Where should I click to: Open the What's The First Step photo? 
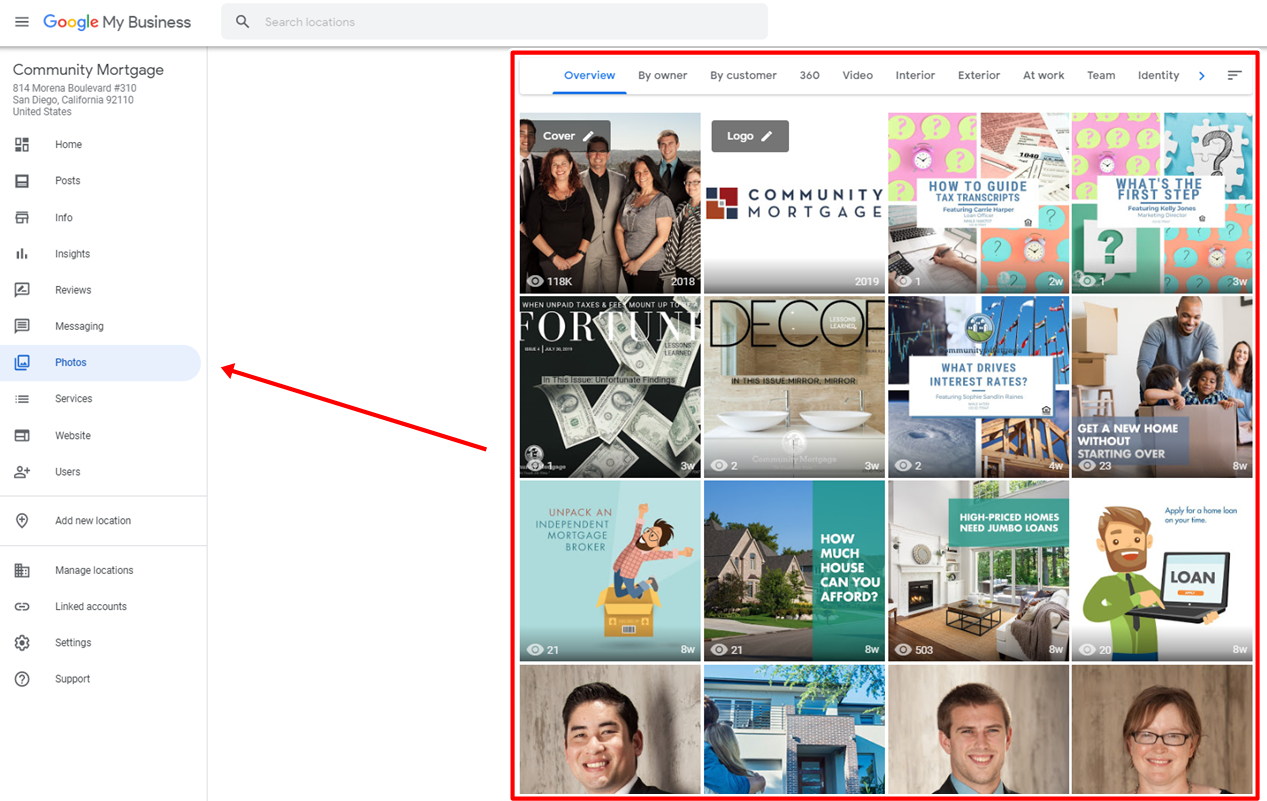coord(1162,203)
